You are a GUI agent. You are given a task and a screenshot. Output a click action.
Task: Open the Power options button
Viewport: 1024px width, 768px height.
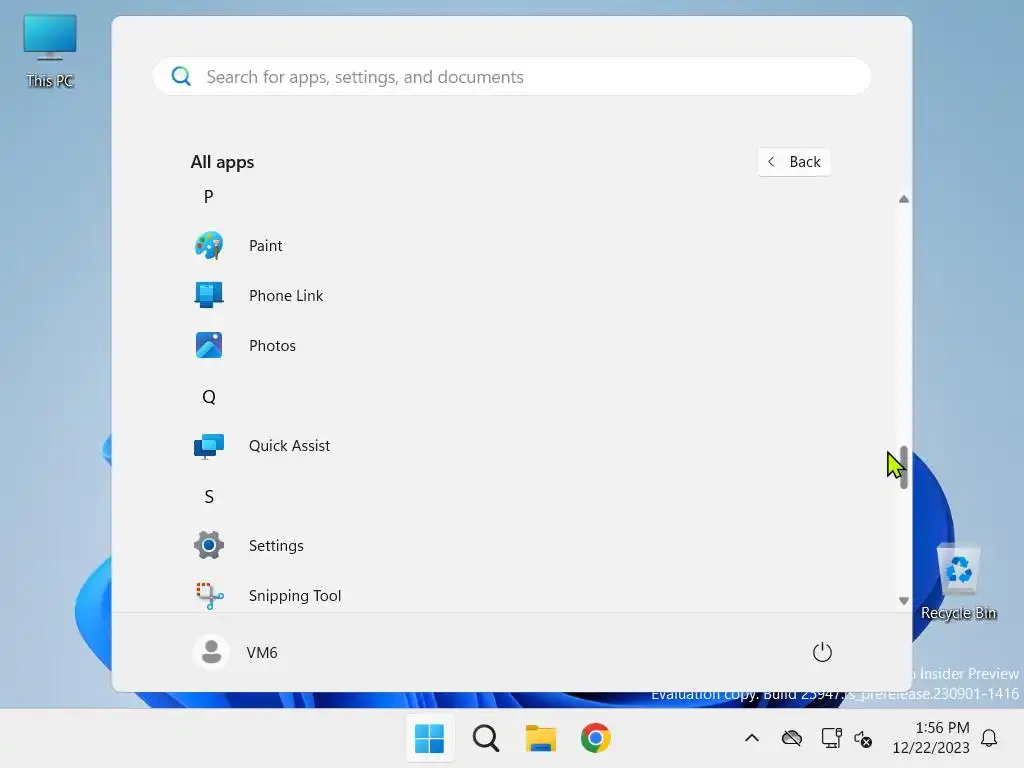pos(822,652)
